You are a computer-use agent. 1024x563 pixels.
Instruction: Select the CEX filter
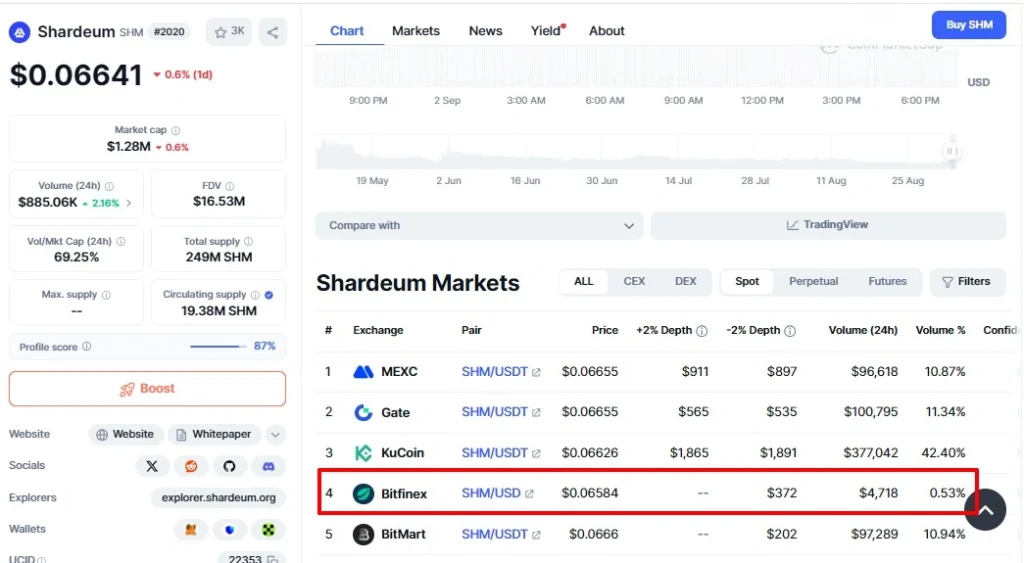point(634,282)
